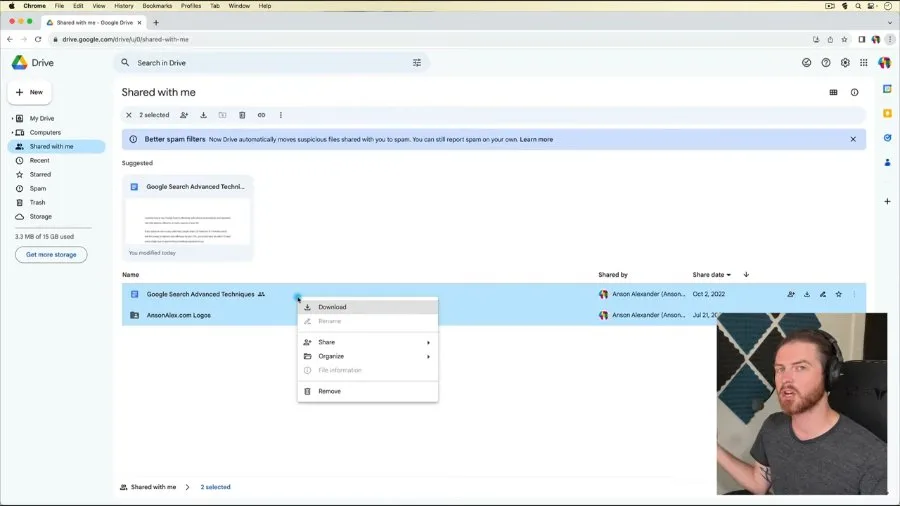Expand the Share submenu
Screen dimensions: 900x506
coord(367,342)
